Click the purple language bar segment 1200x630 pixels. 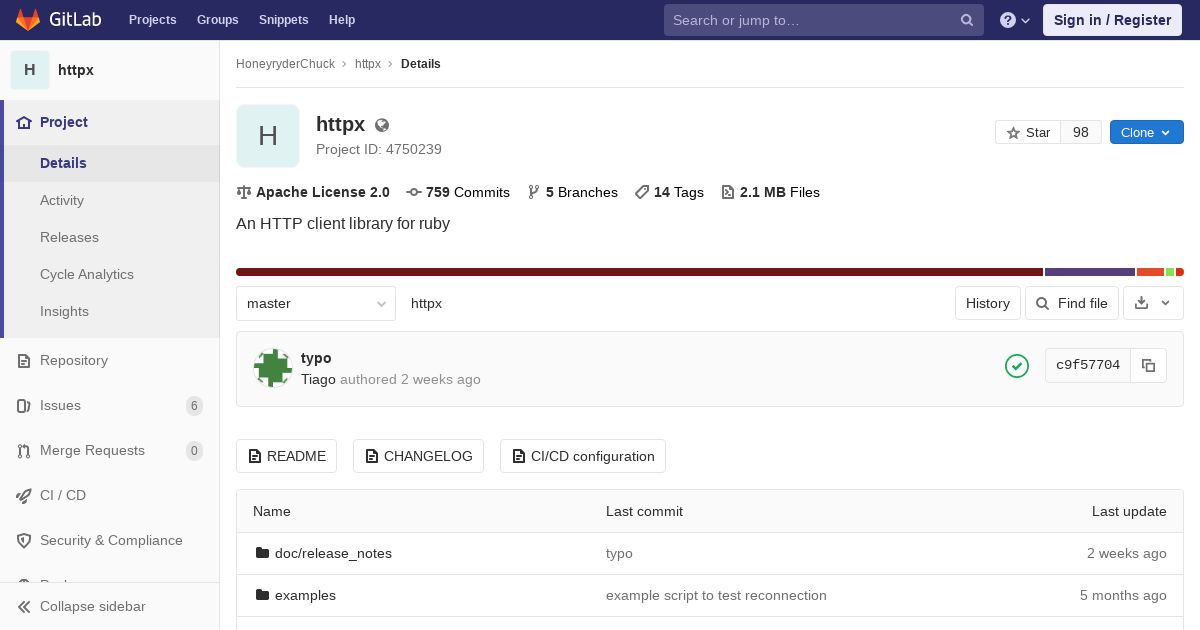point(1090,272)
